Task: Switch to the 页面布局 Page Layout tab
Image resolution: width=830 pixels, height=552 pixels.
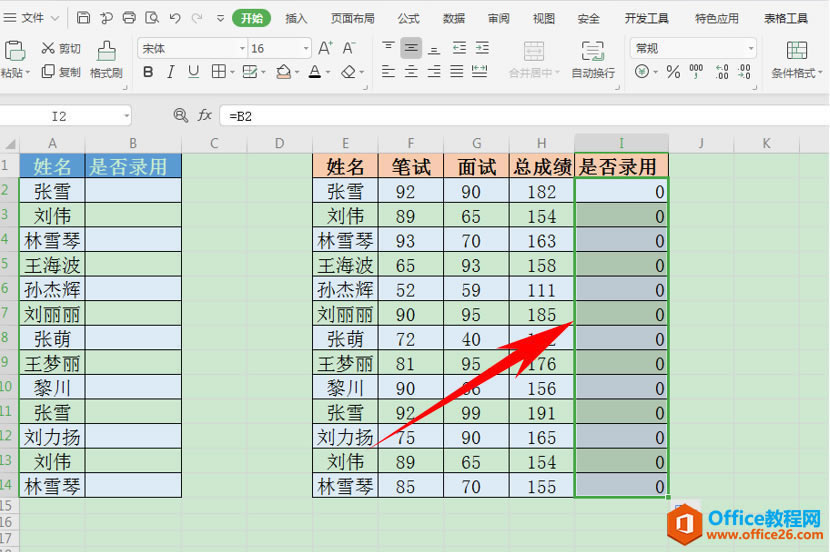Action: [x=353, y=19]
